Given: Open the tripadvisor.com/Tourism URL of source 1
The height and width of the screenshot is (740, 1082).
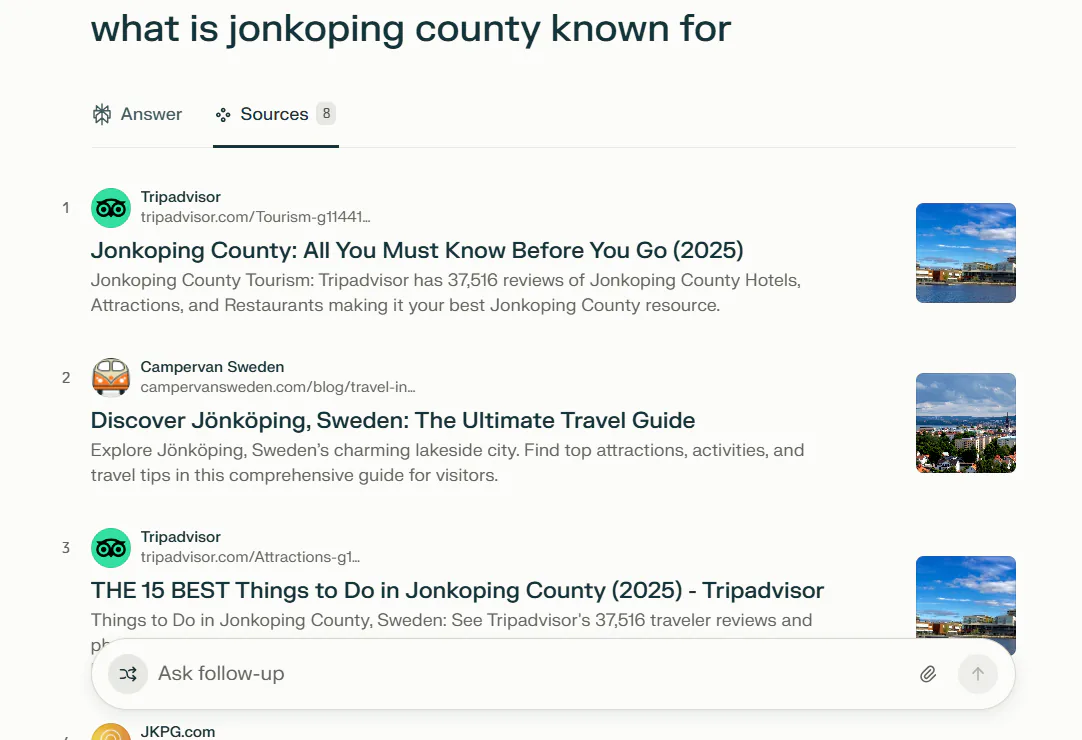Looking at the screenshot, I should click(x=255, y=217).
